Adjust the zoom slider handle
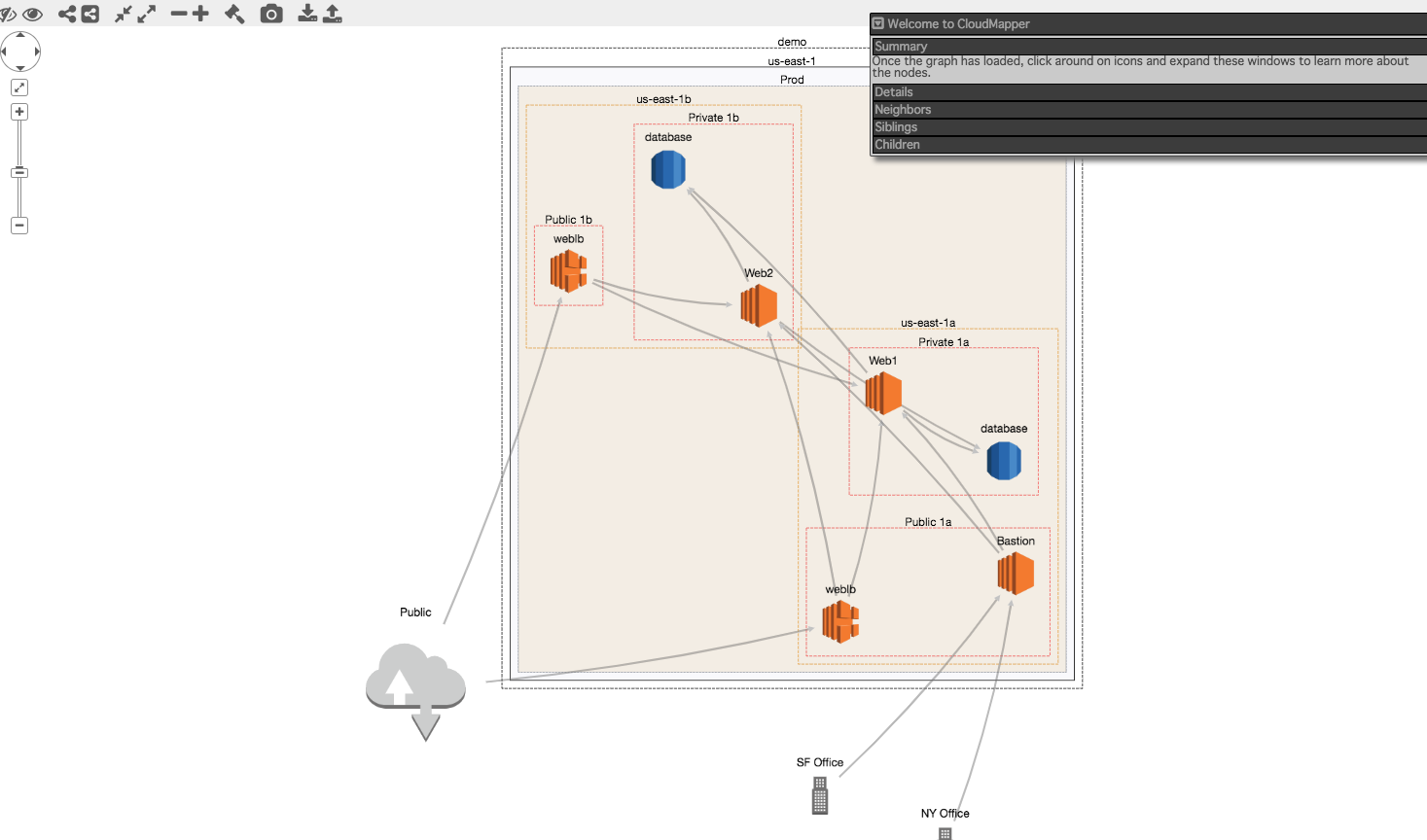This screenshot has height=840, width=1427. 18,172
